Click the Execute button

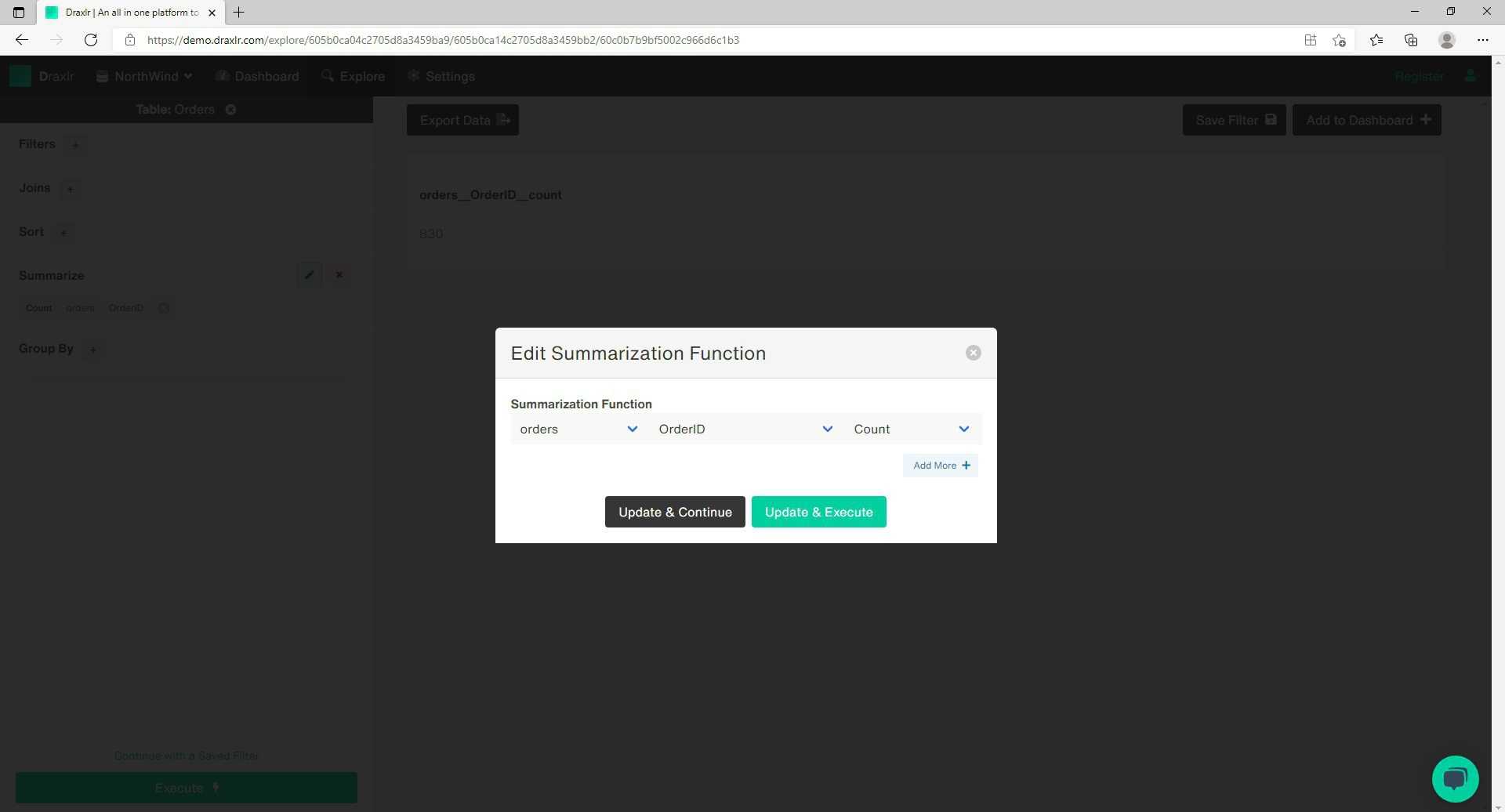pyautogui.click(x=187, y=788)
